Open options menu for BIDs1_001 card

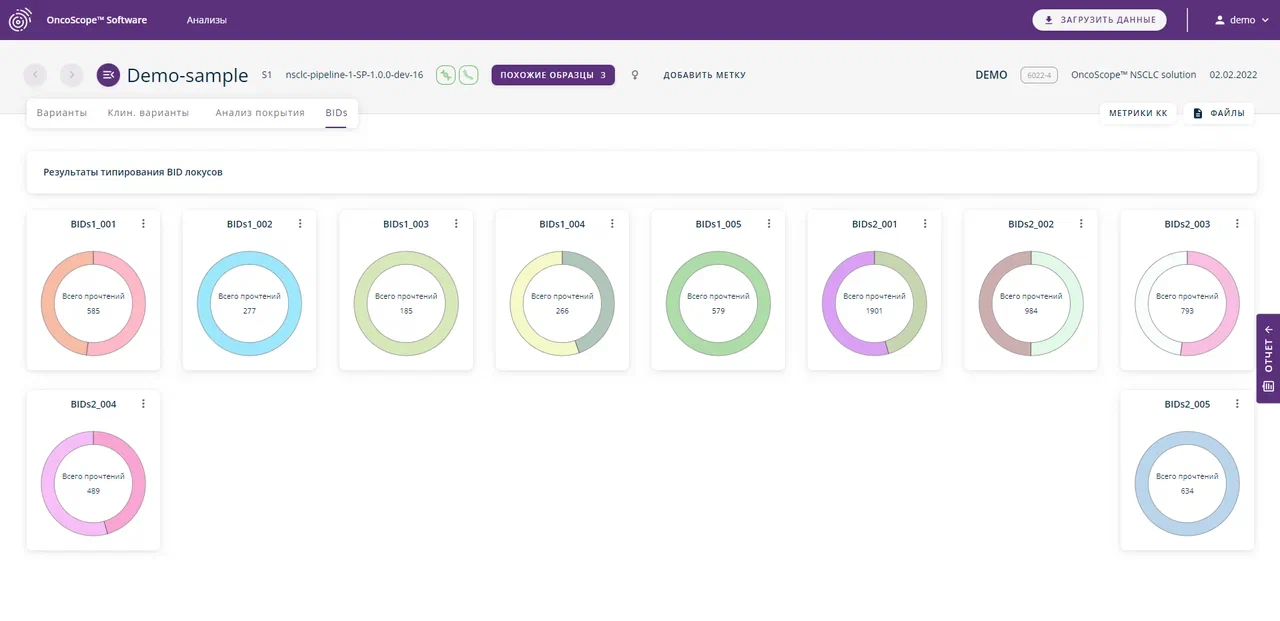coord(143,224)
